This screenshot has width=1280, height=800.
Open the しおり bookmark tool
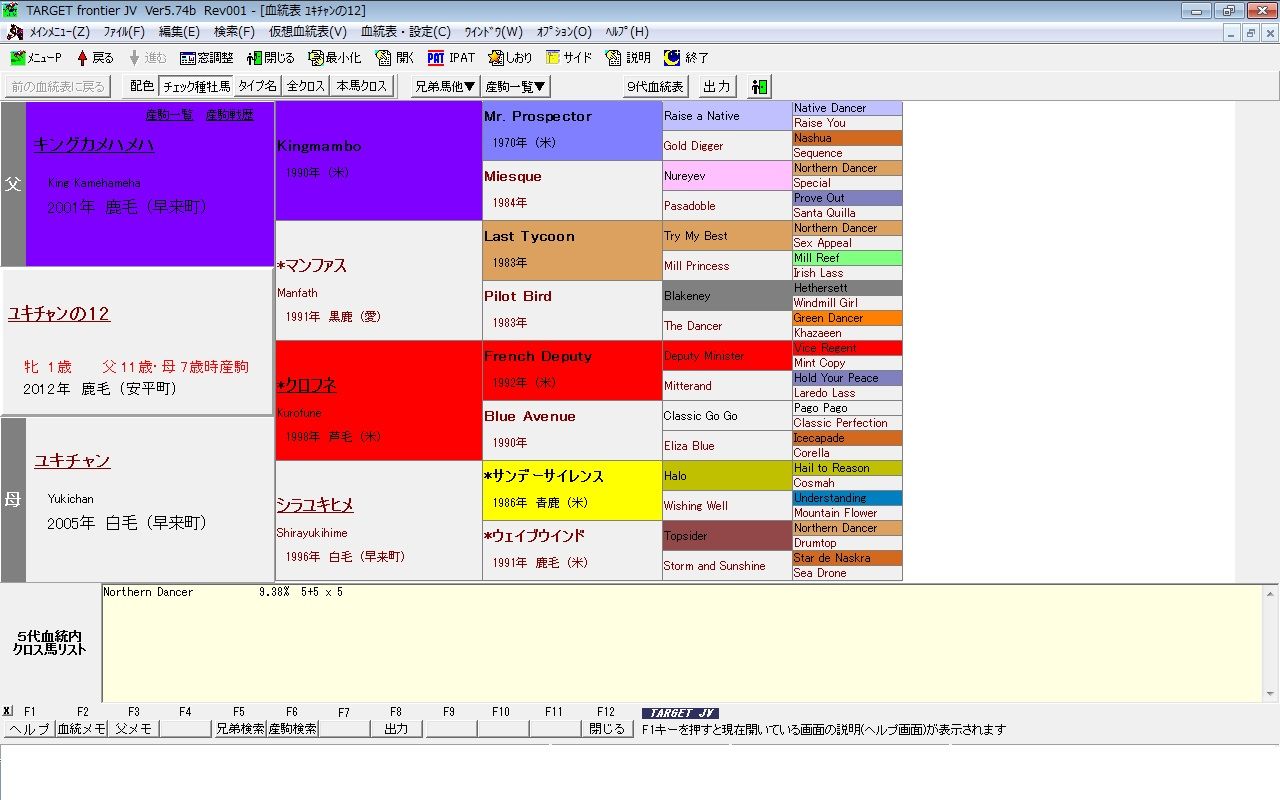[510, 58]
